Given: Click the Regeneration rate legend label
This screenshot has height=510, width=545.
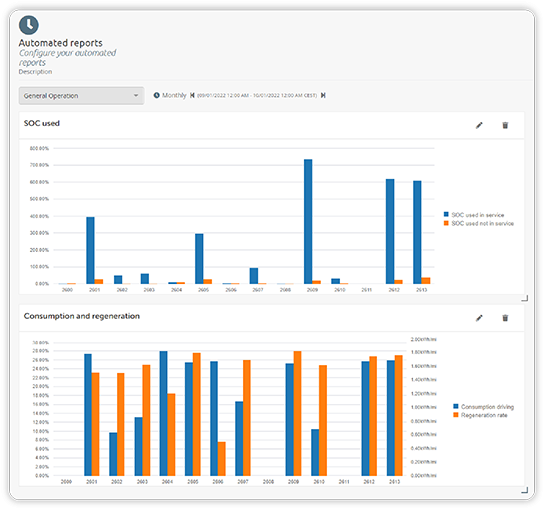Looking at the screenshot, I should [484, 415].
